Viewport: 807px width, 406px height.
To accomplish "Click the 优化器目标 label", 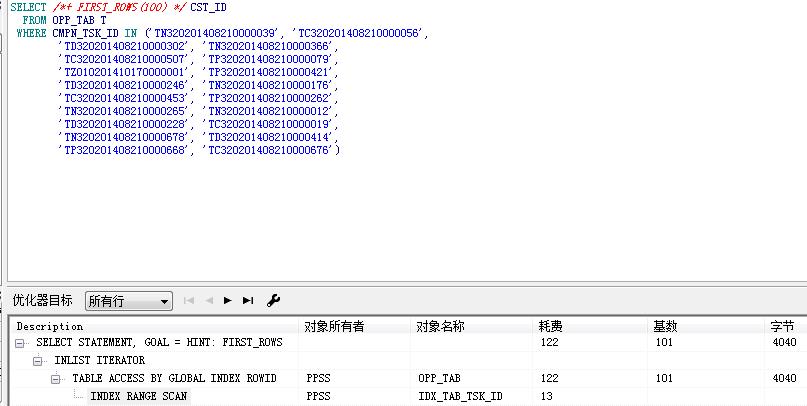I will coord(43,301).
